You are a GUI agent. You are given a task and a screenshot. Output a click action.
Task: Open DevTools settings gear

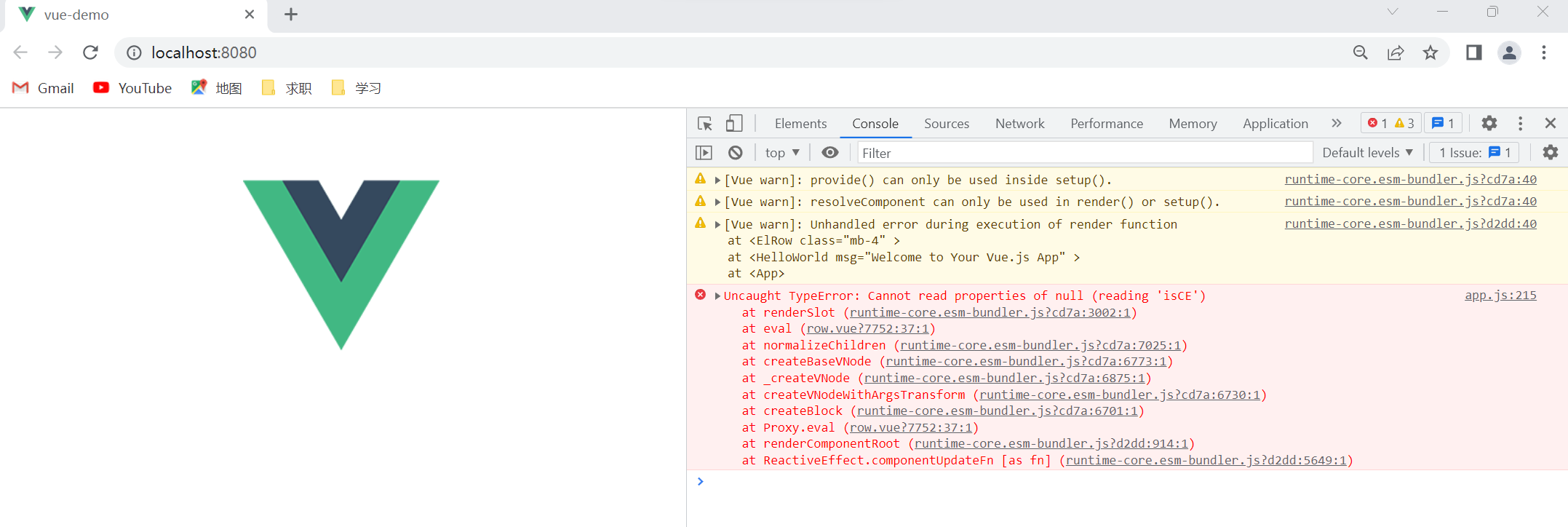coord(1489,123)
